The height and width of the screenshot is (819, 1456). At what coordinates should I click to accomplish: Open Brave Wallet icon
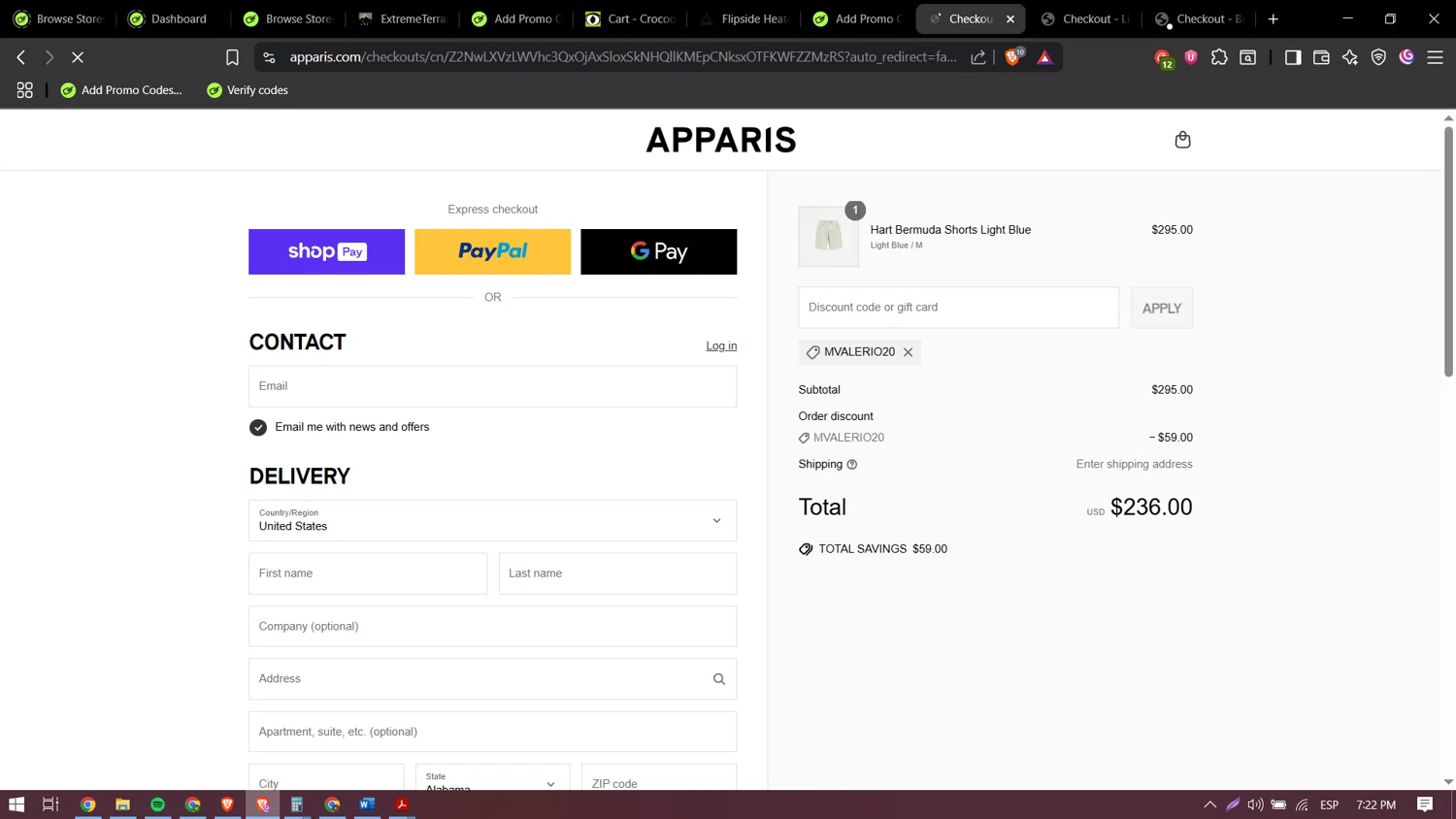click(1321, 57)
